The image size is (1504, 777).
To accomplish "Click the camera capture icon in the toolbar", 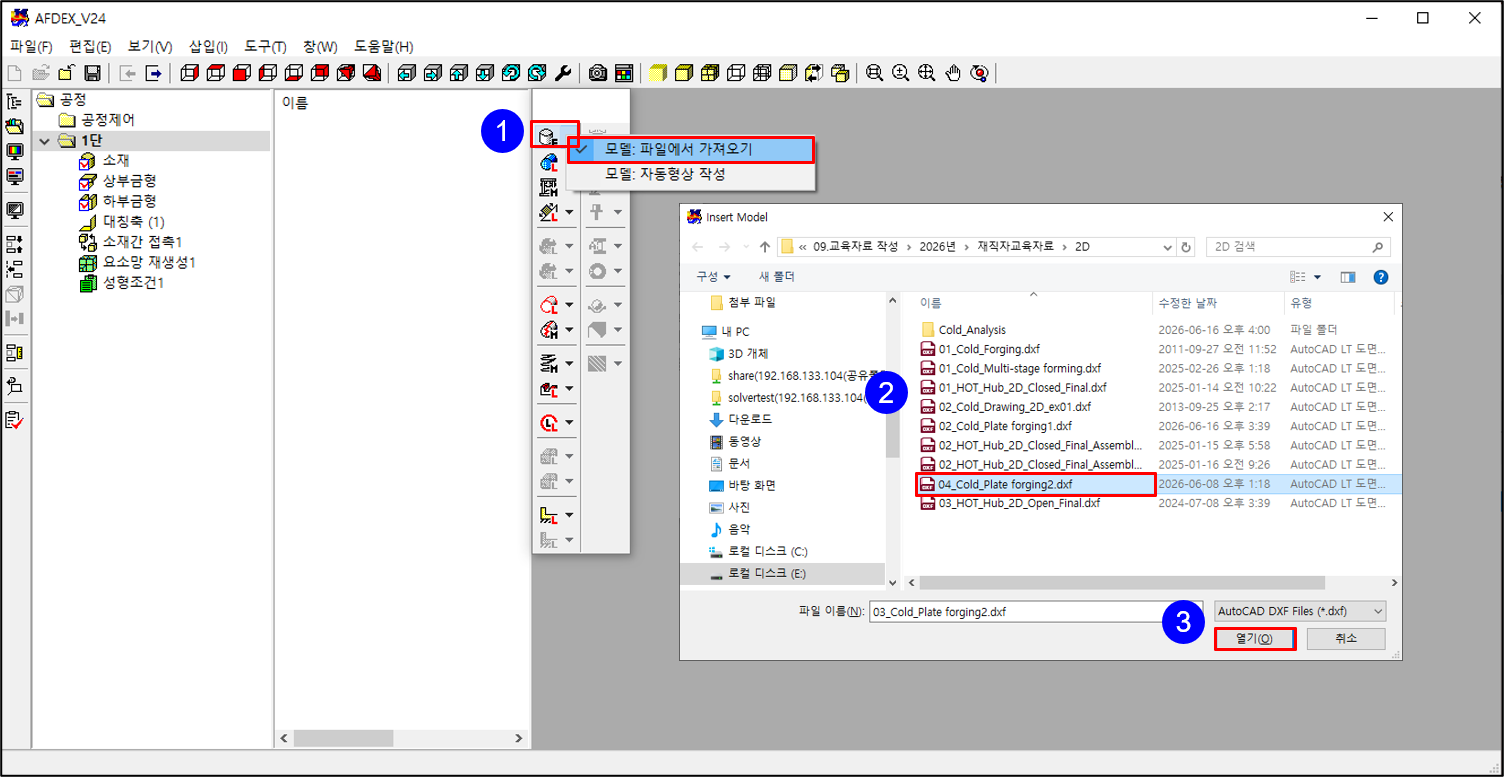I will tap(598, 73).
